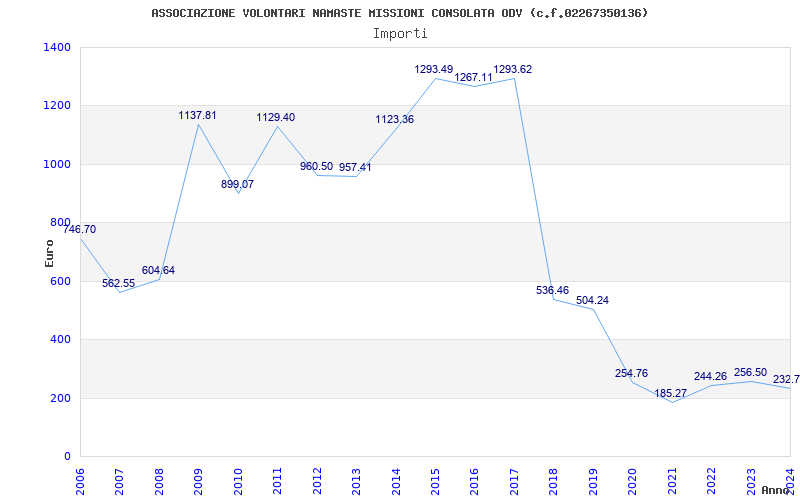Click the Importi subtitle

pos(400,34)
